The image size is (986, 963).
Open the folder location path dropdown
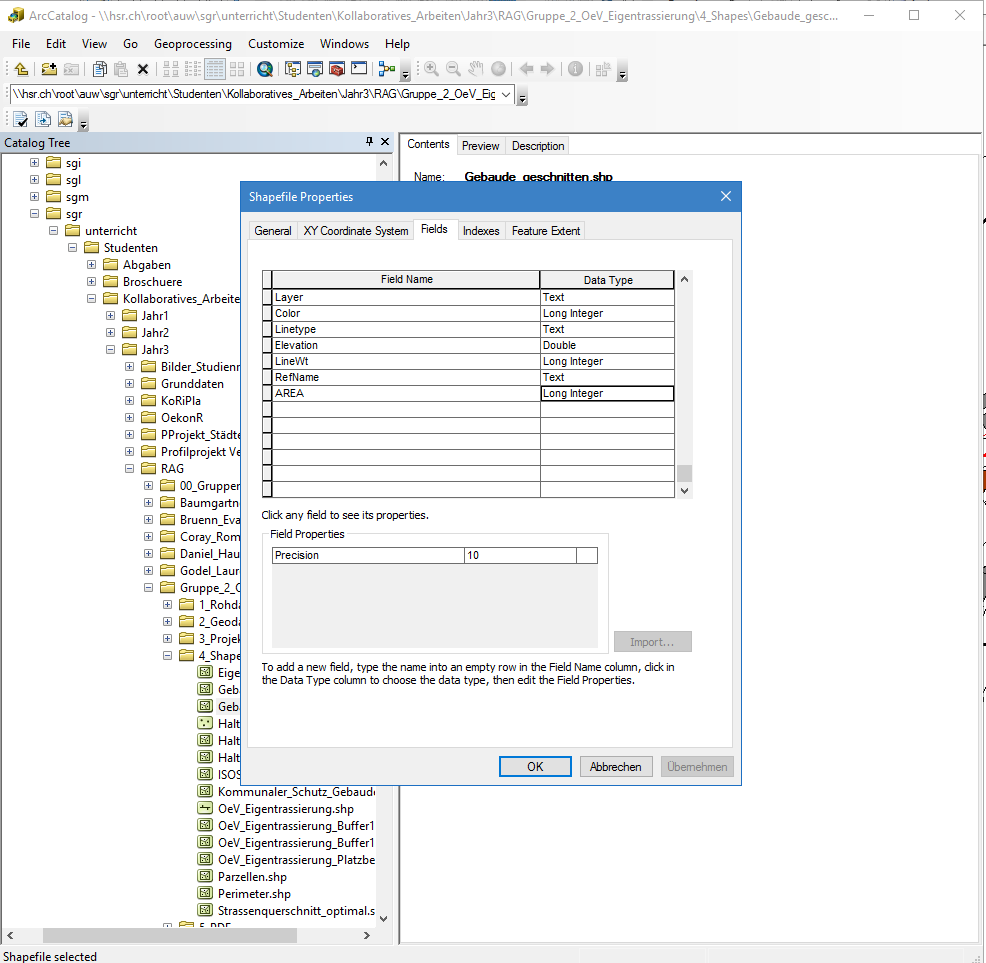click(505, 94)
